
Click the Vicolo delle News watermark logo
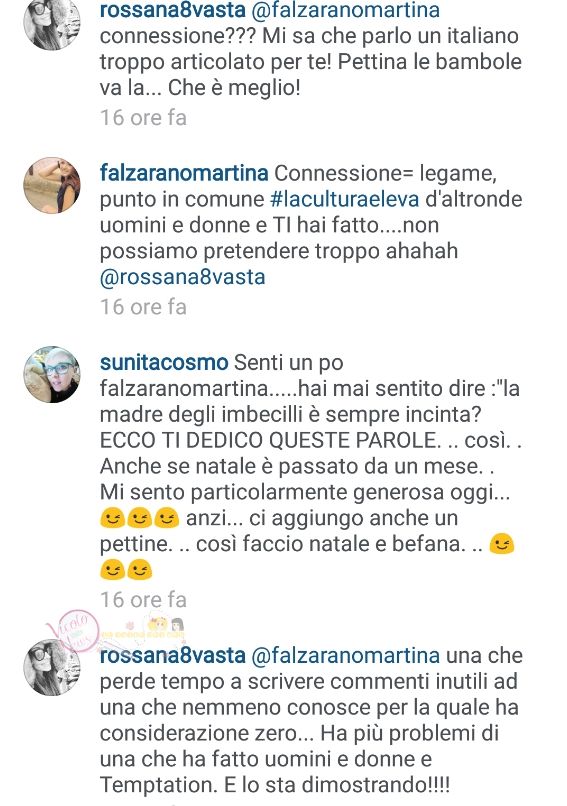click(x=73, y=631)
